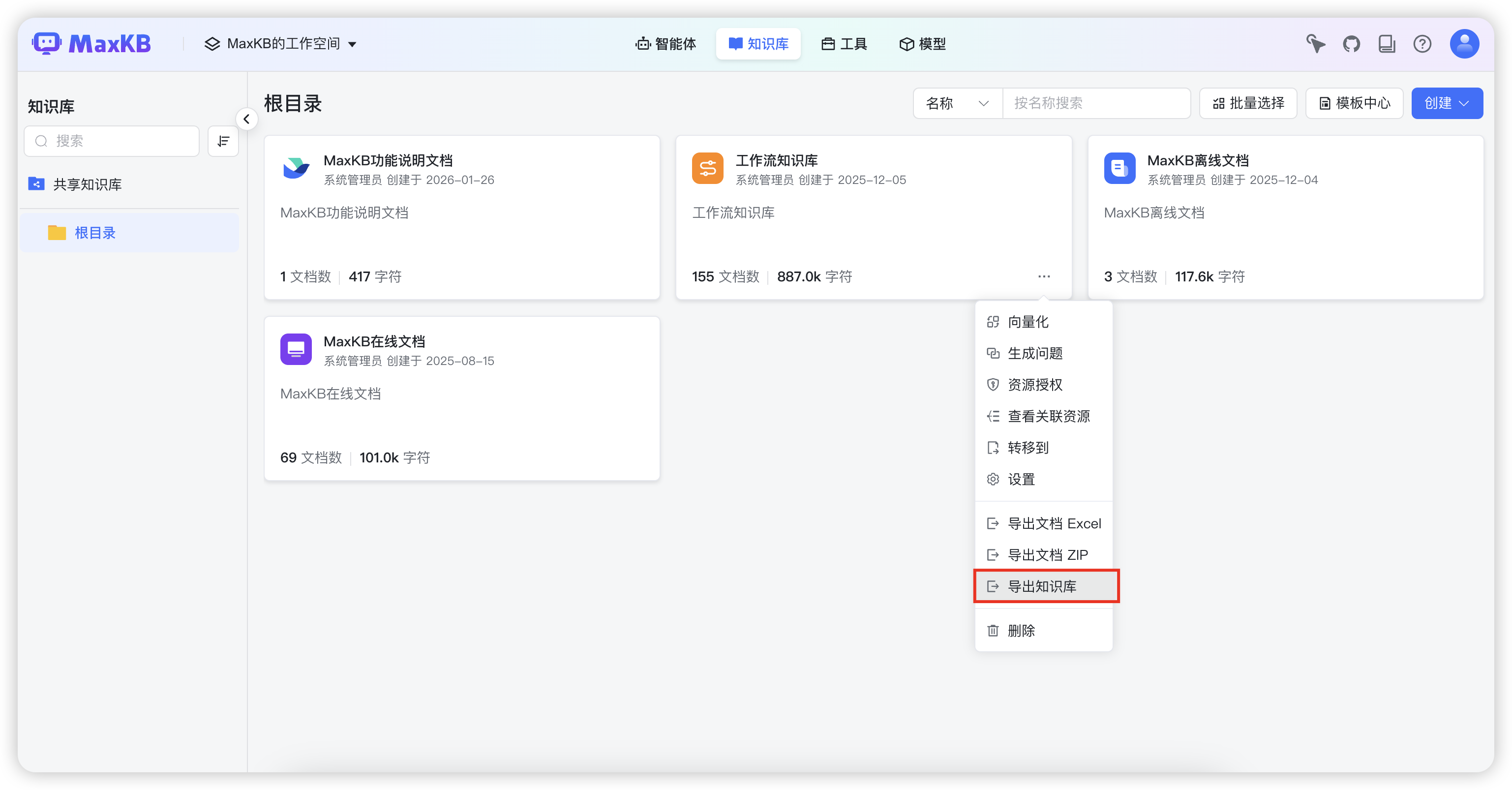Viewport: 1512px width, 790px height.
Task: Click the 批量选择 button
Action: [x=1248, y=103]
